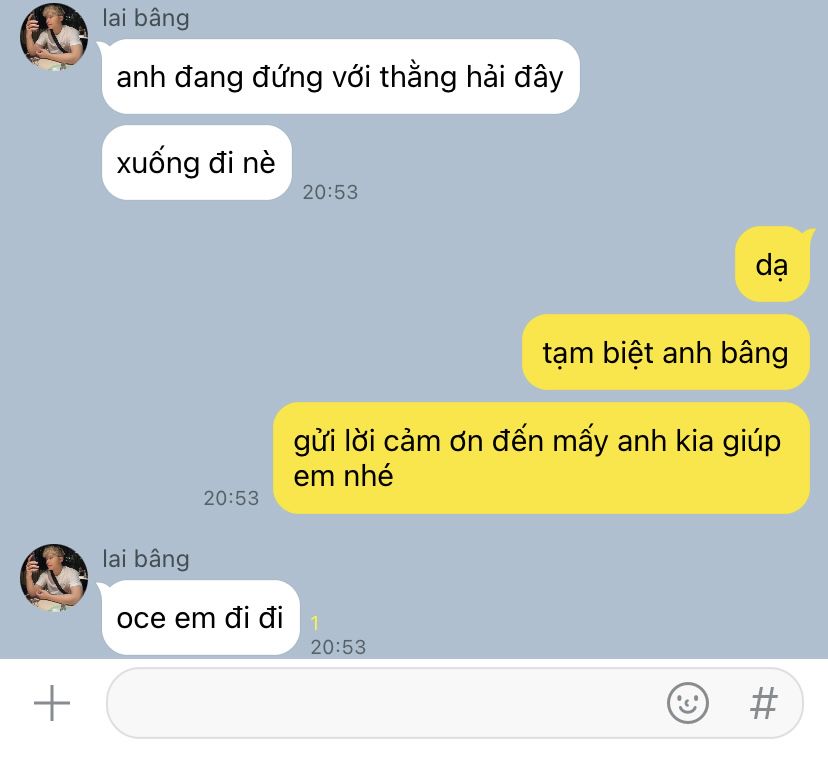Screen dimensions: 828x765
Task: Tap the speech tail of the "dạ" bubble
Action: (809, 233)
